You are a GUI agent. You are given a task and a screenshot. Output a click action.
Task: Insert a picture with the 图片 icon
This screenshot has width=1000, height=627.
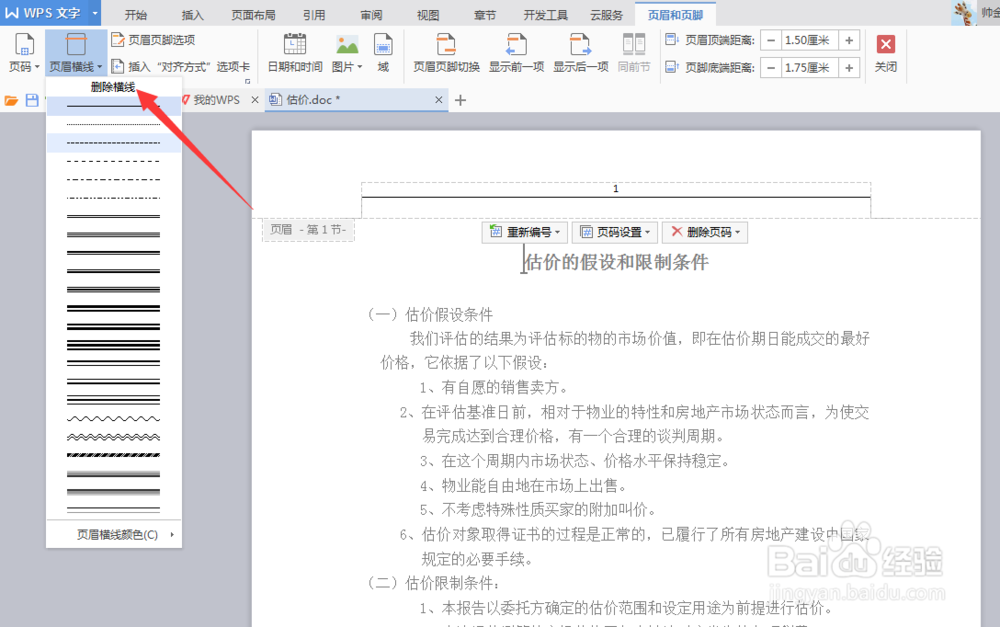347,45
